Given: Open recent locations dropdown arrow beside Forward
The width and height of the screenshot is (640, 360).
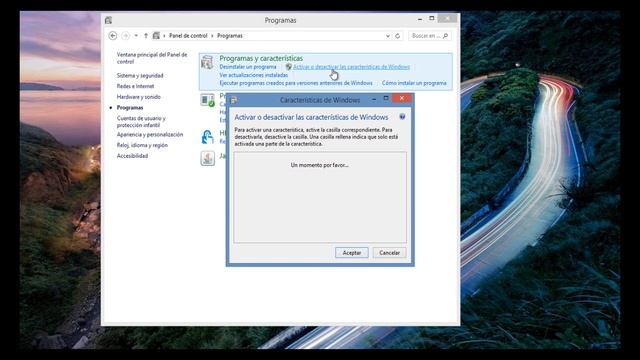Looking at the screenshot, I should coord(136,36).
